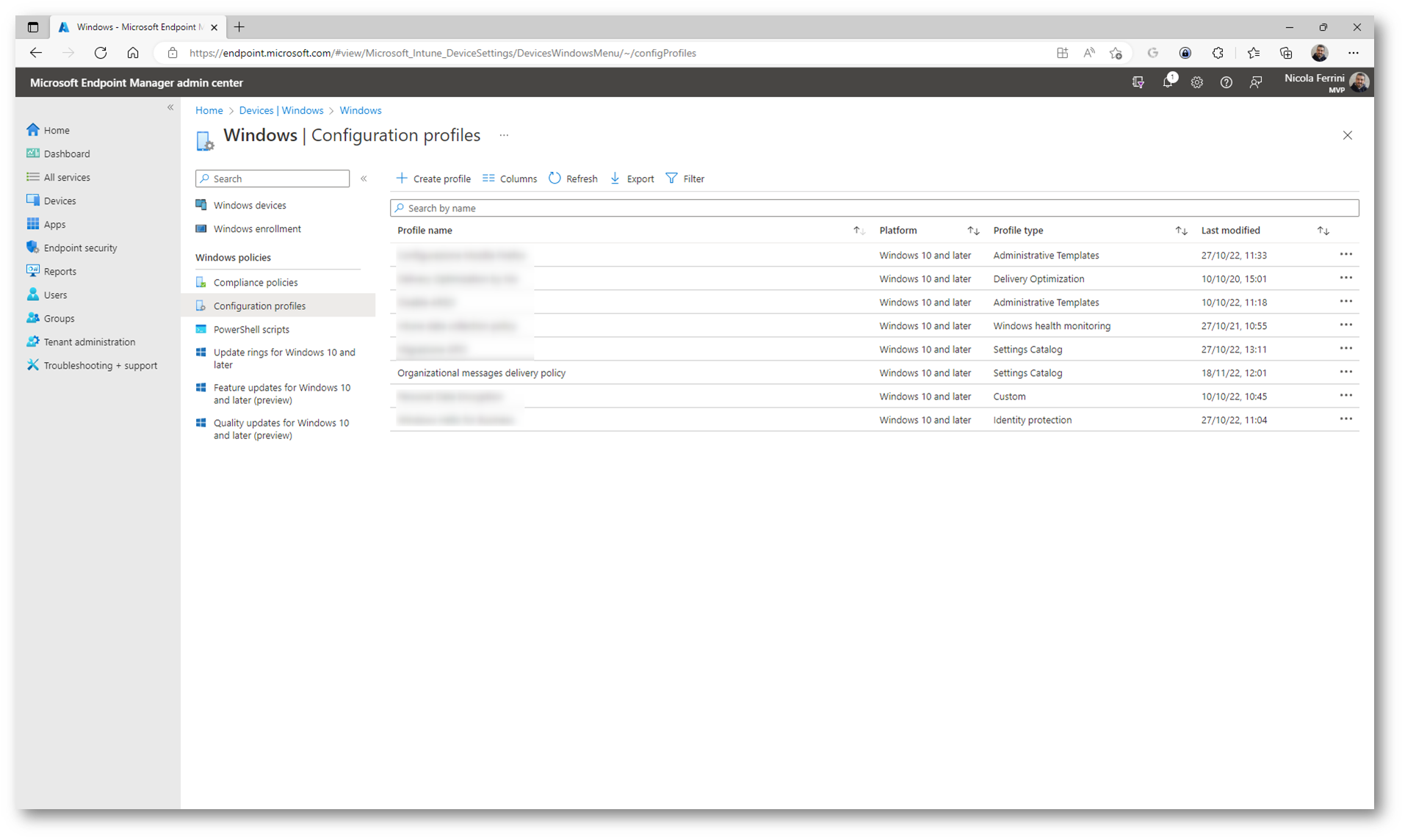Open the Nicola Ferrini account menu
Screen dimensions: 1405x840
click(x=1326, y=82)
